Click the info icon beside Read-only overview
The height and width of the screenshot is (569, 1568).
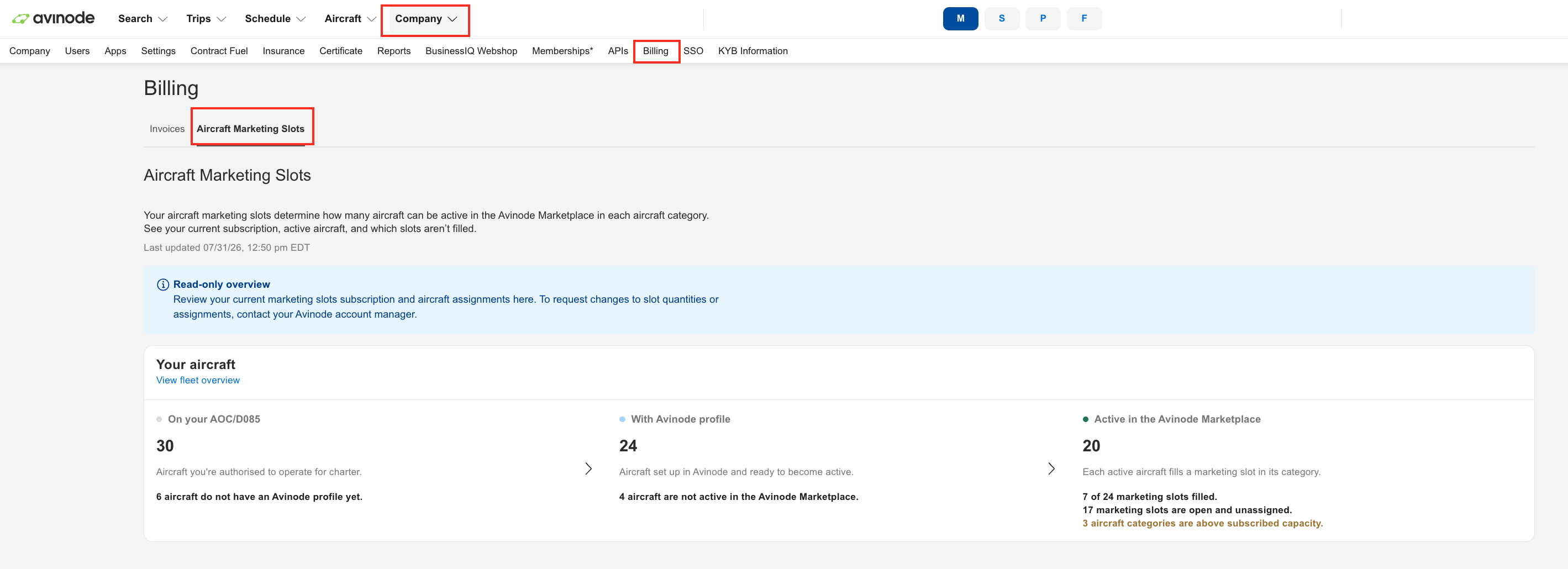click(163, 284)
